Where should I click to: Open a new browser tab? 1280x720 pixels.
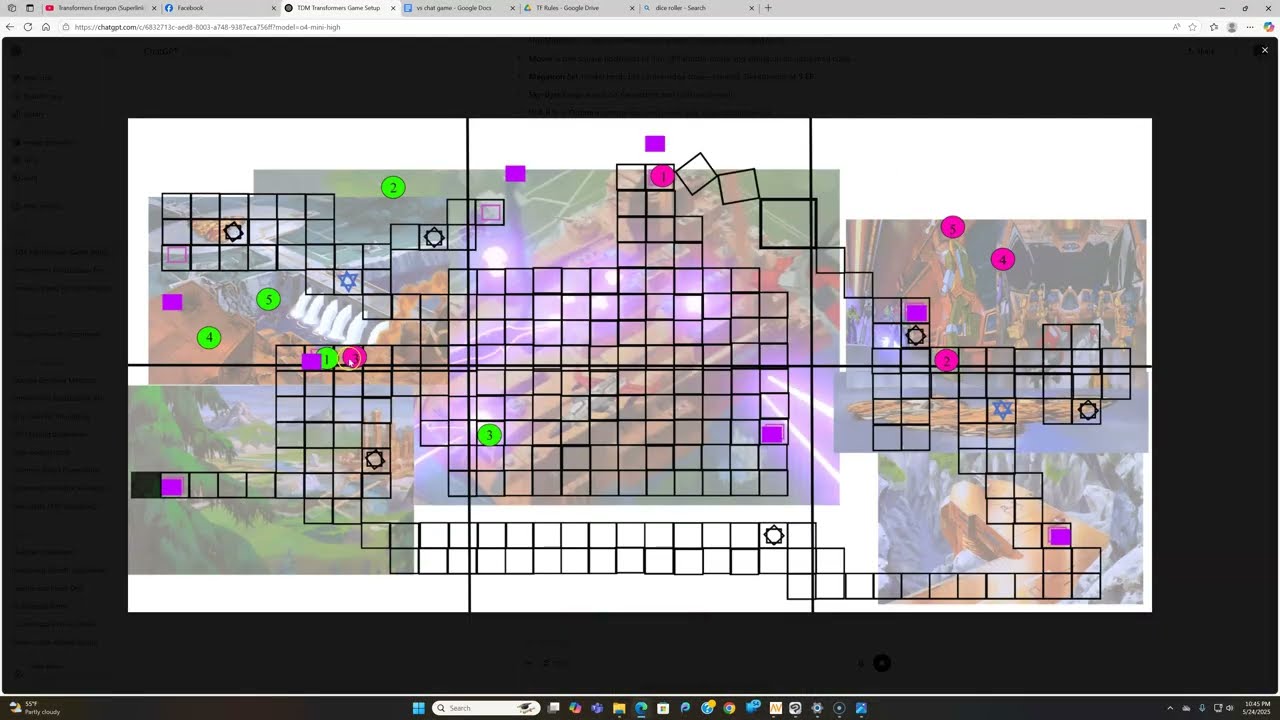pyautogui.click(x=768, y=8)
